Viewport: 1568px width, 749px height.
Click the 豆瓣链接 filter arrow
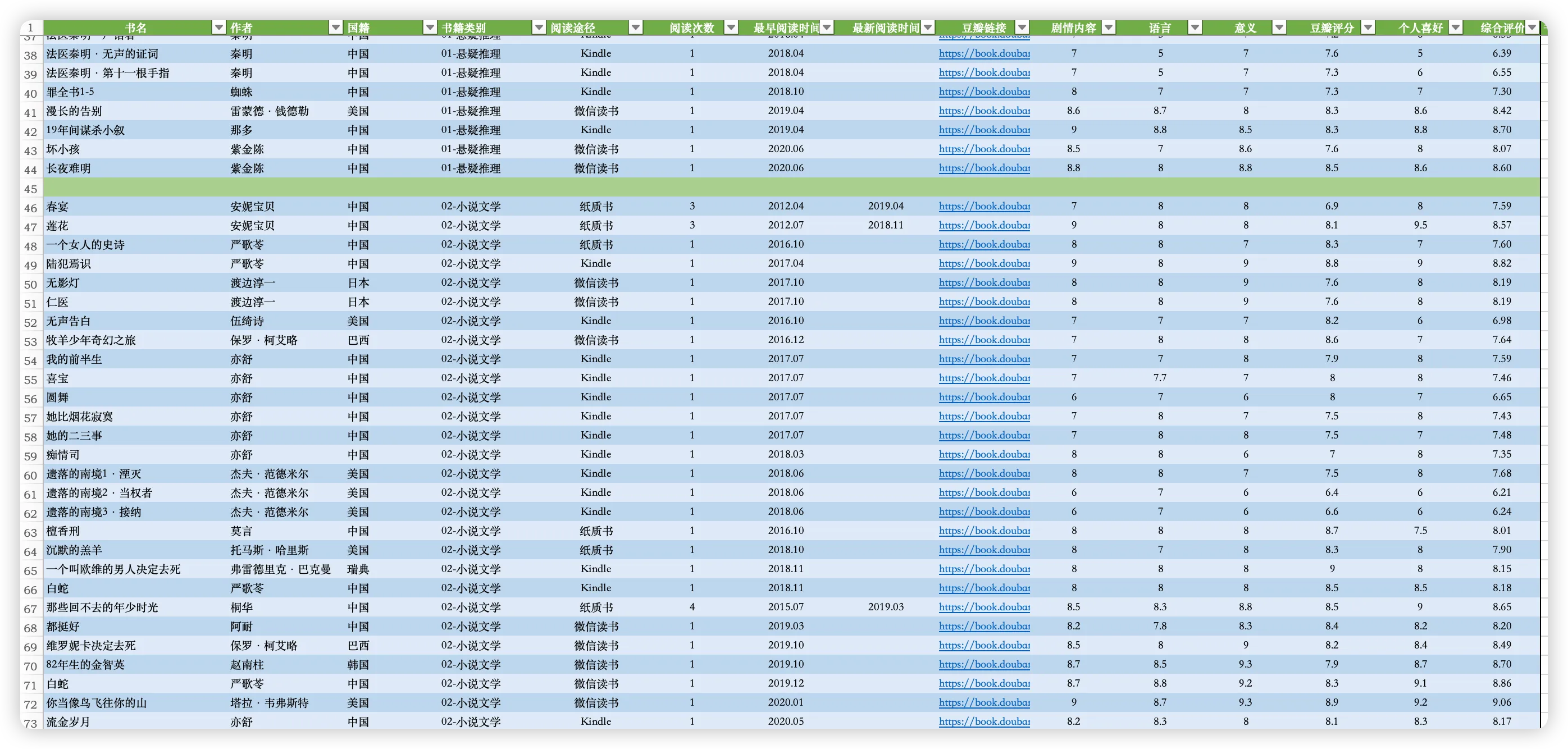[1023, 28]
